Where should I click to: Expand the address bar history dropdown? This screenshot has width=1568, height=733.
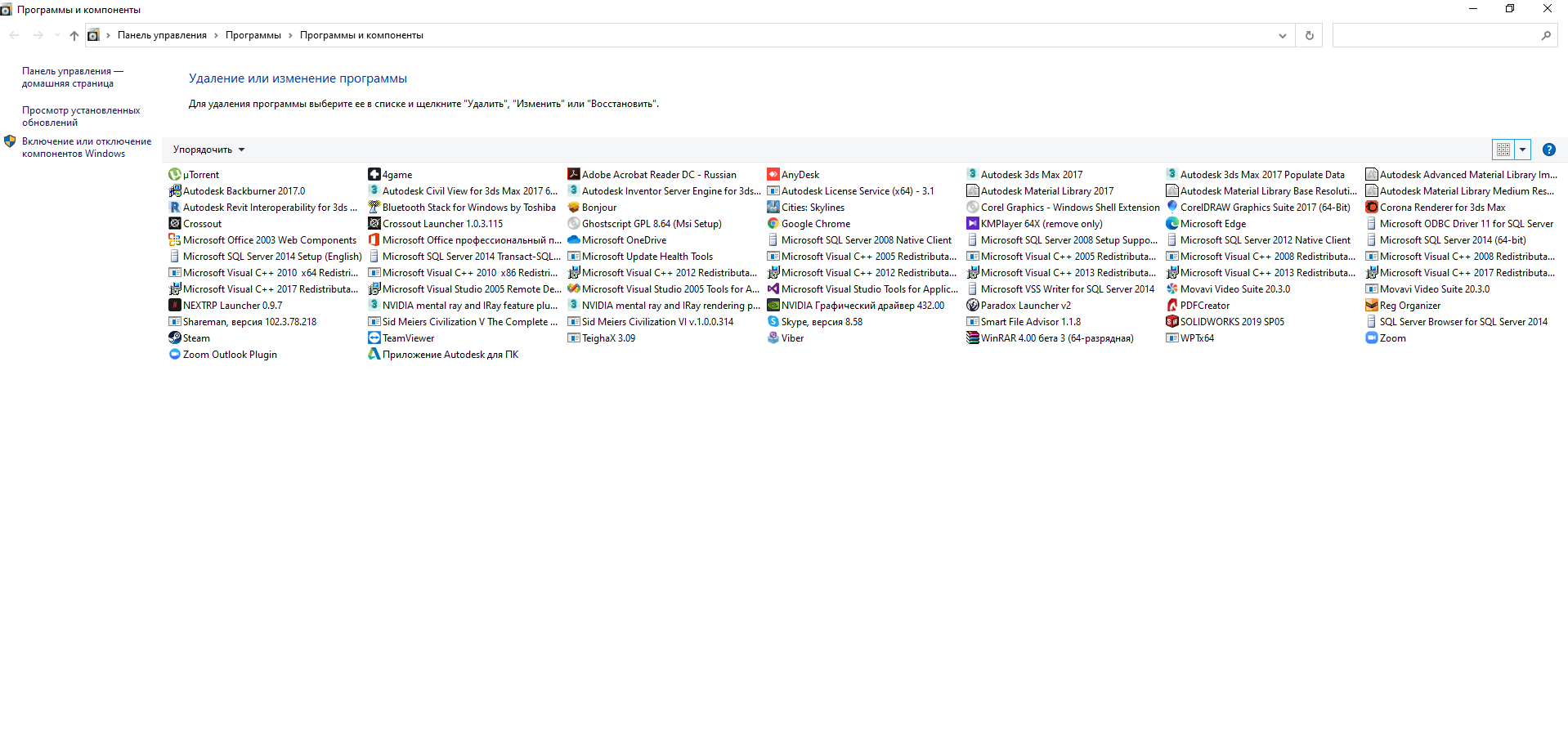(1282, 35)
